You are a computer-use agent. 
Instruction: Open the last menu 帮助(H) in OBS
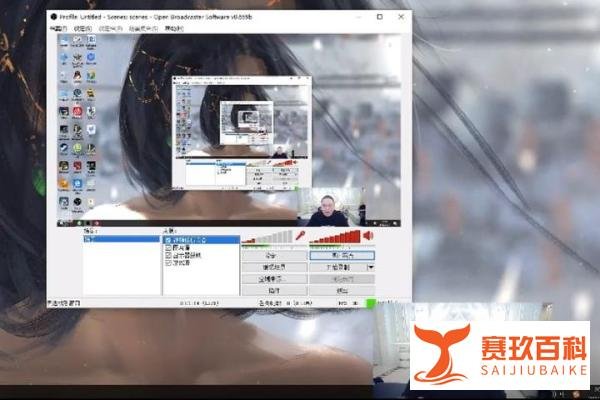pyautogui.click(x=174, y=29)
